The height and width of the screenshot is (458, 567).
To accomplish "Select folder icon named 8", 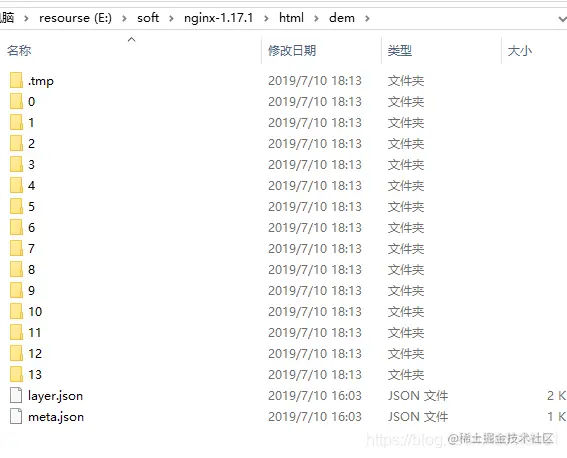I will (16, 269).
